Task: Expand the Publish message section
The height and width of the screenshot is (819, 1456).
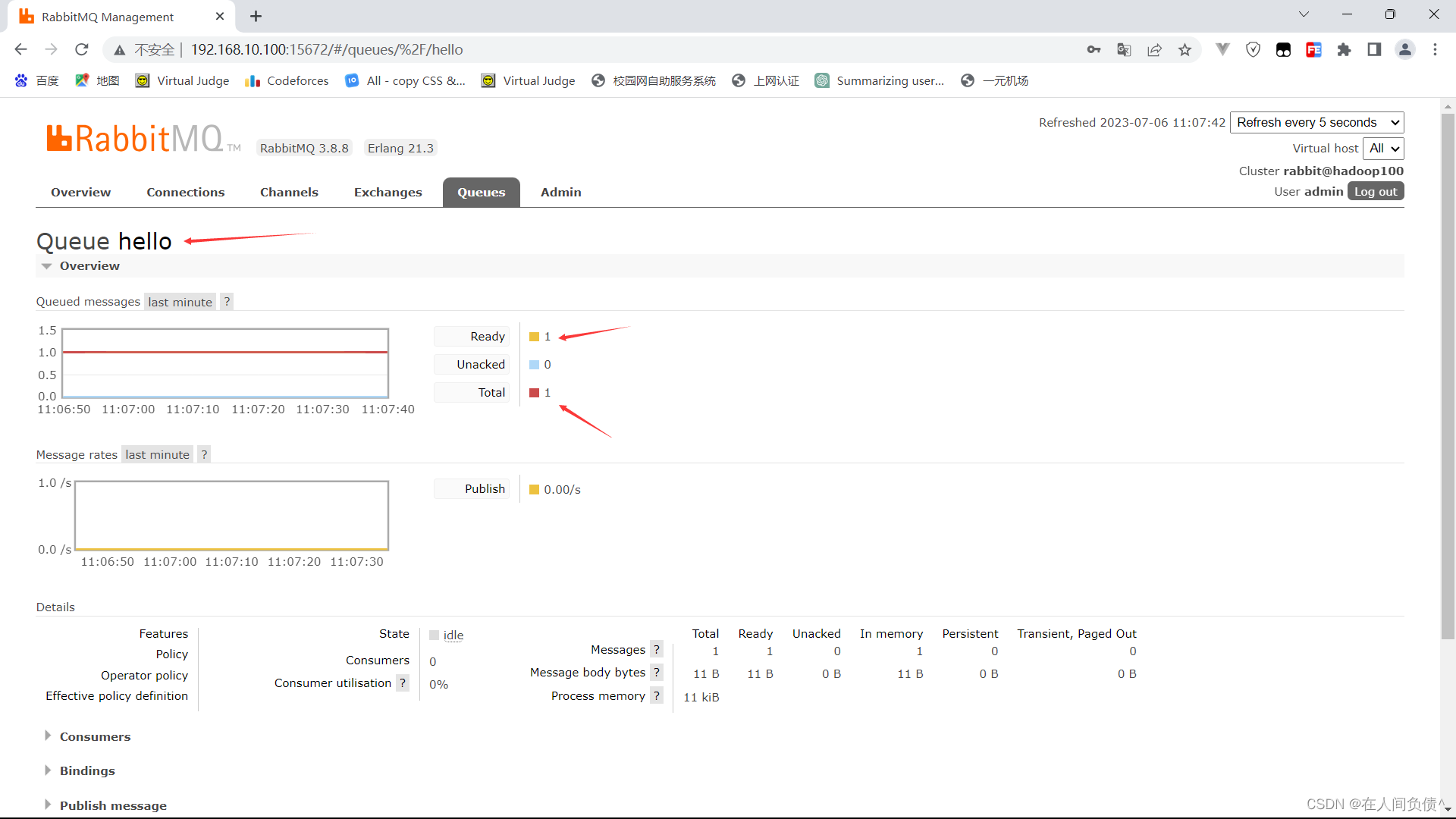Action: 113,805
